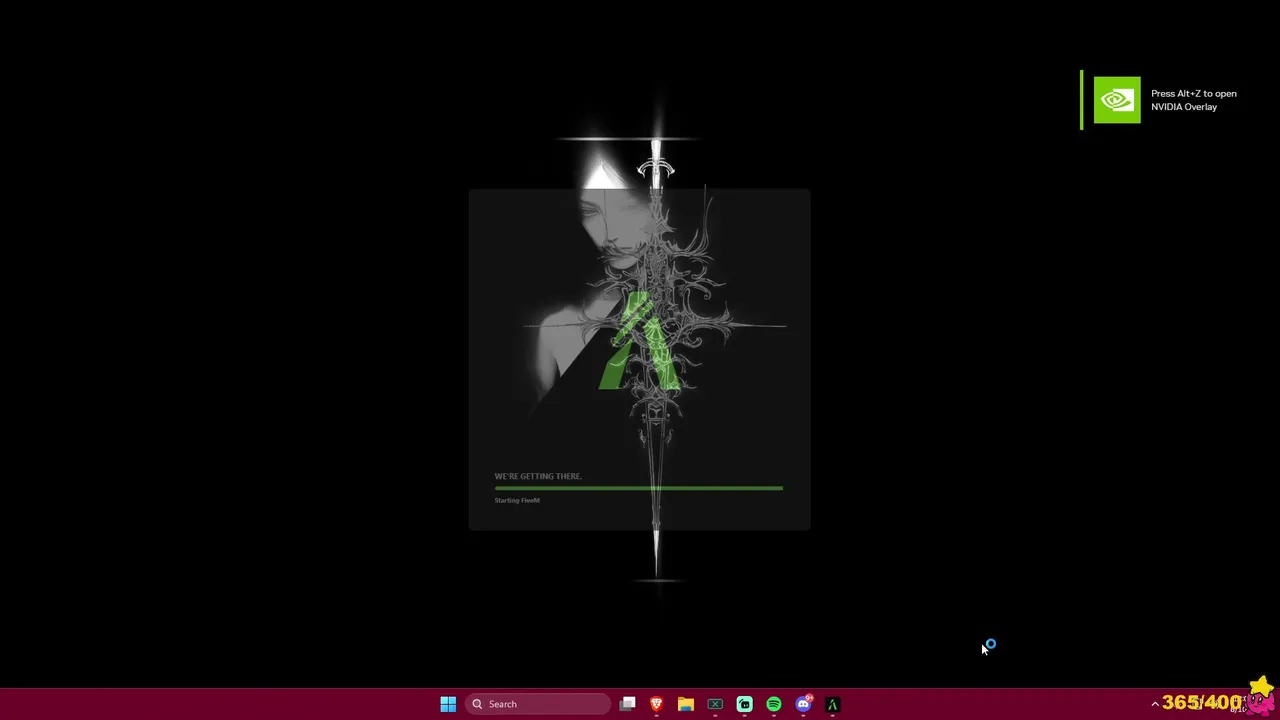Image resolution: width=1280 pixels, height=720 pixels.
Task: Open the mint green taskbar app
Action: [x=744, y=704]
